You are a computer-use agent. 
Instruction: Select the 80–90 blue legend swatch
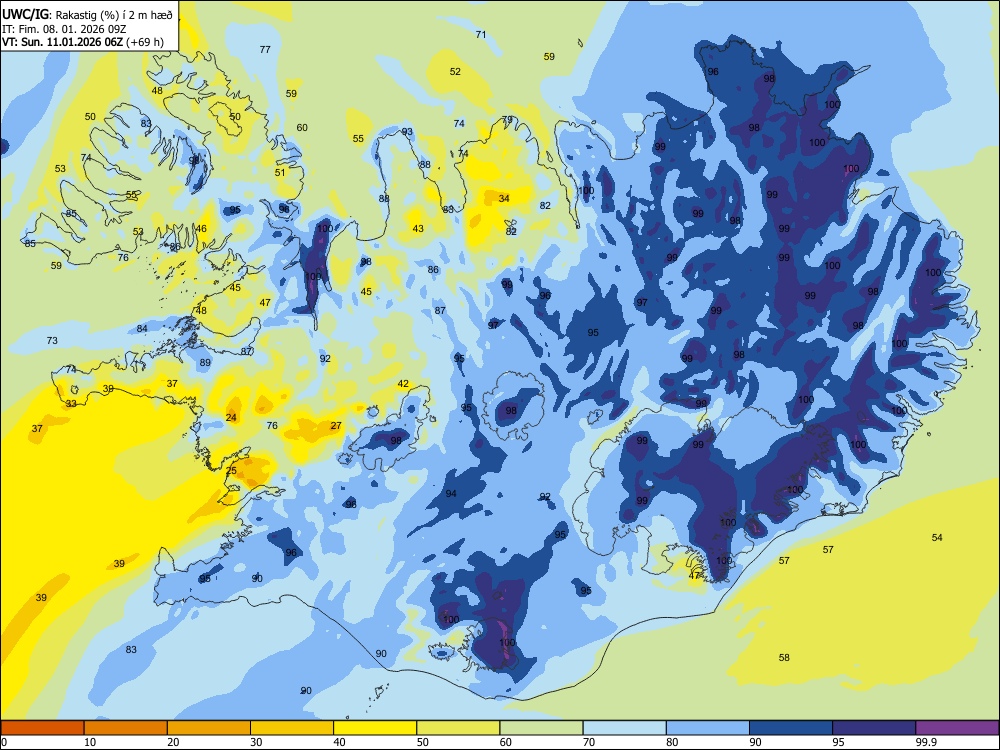pos(708,728)
